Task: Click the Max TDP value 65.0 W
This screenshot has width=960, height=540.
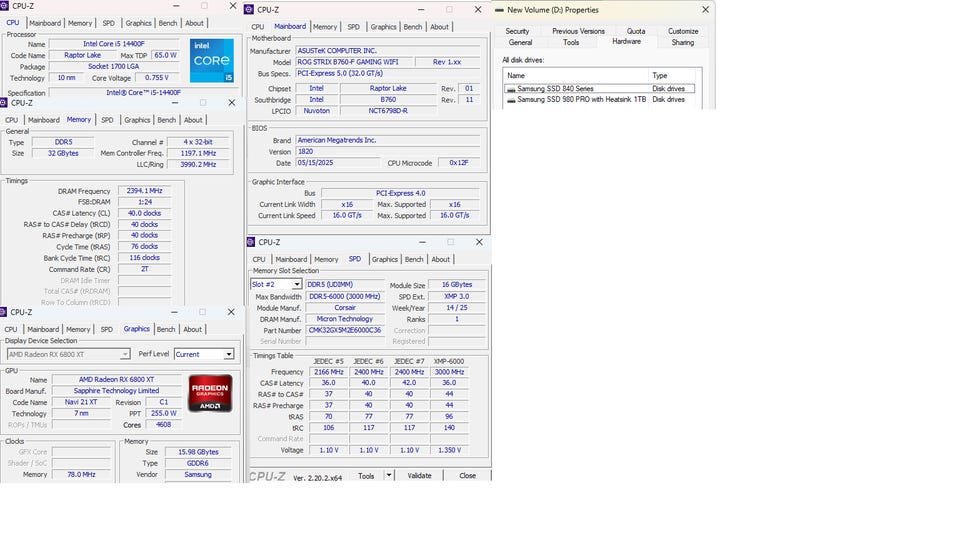Action: pos(165,55)
